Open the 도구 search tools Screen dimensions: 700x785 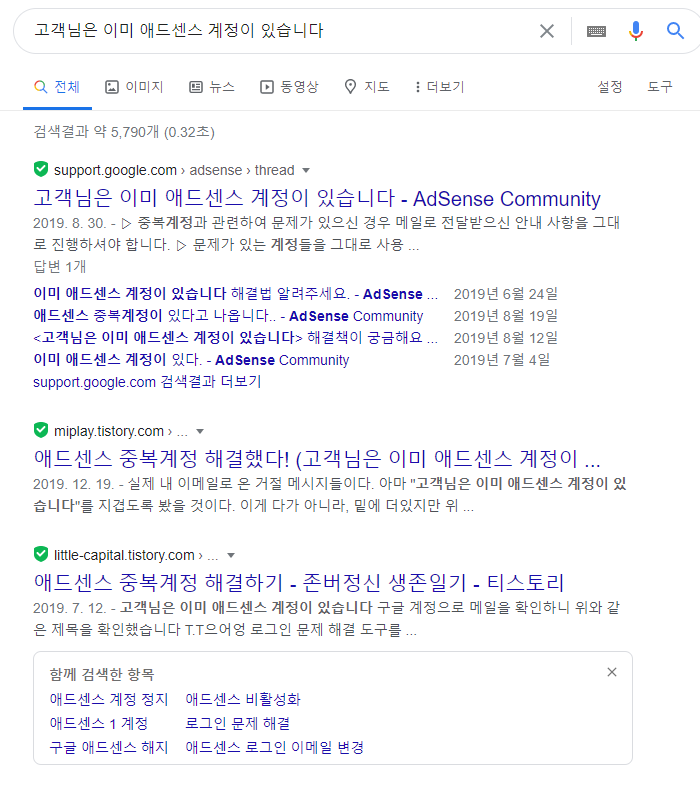659,87
